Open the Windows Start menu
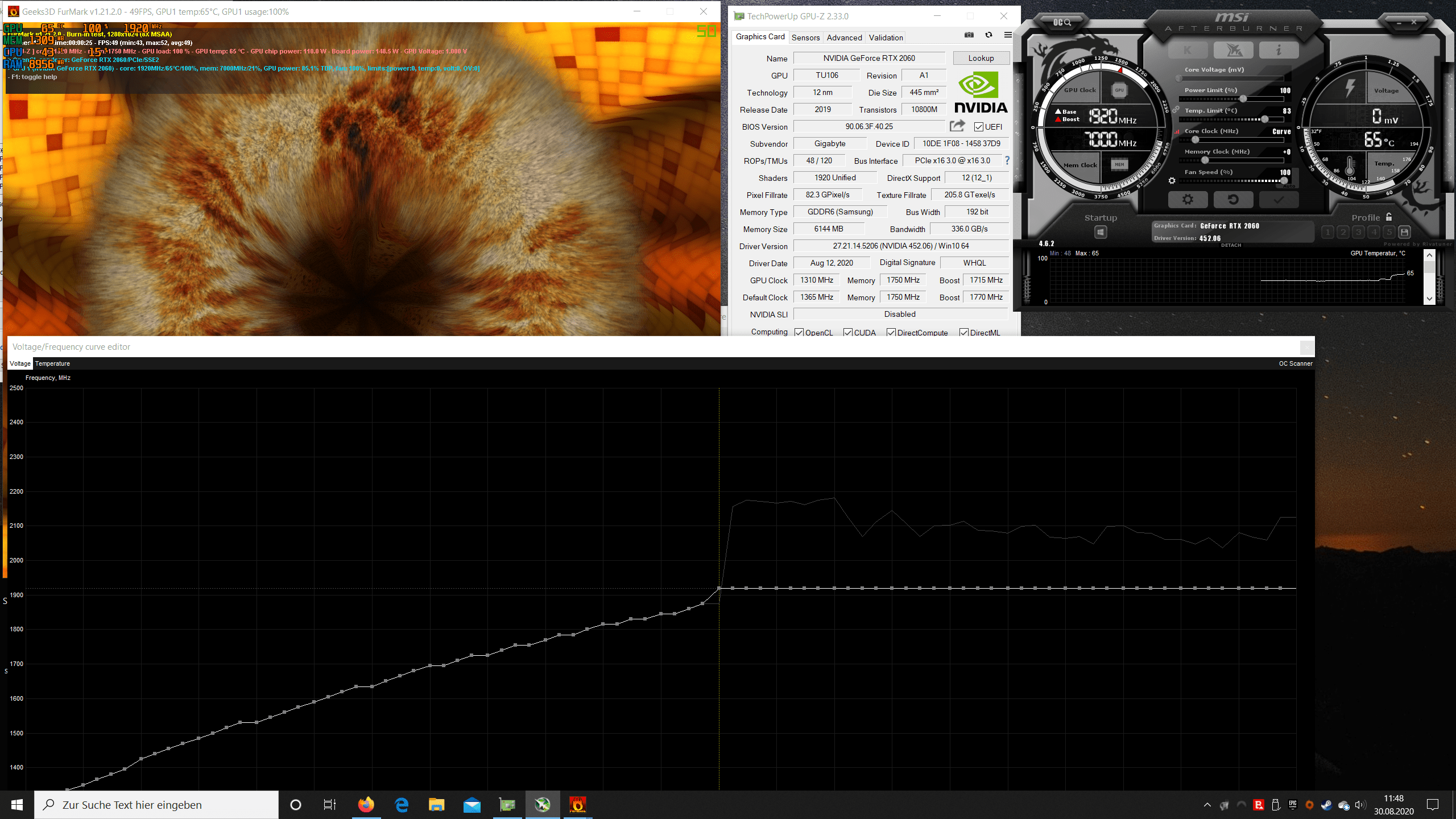 tap(17, 805)
